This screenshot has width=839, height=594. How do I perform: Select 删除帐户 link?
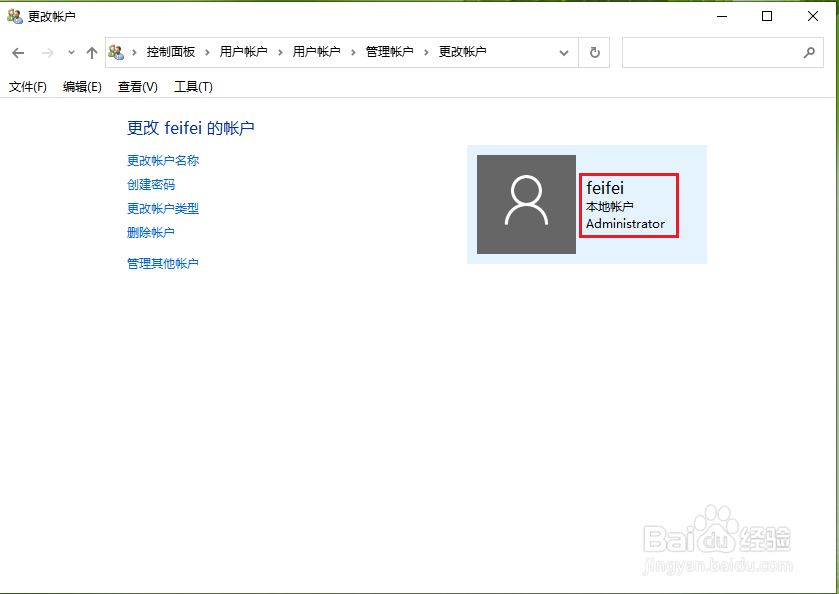coord(150,232)
